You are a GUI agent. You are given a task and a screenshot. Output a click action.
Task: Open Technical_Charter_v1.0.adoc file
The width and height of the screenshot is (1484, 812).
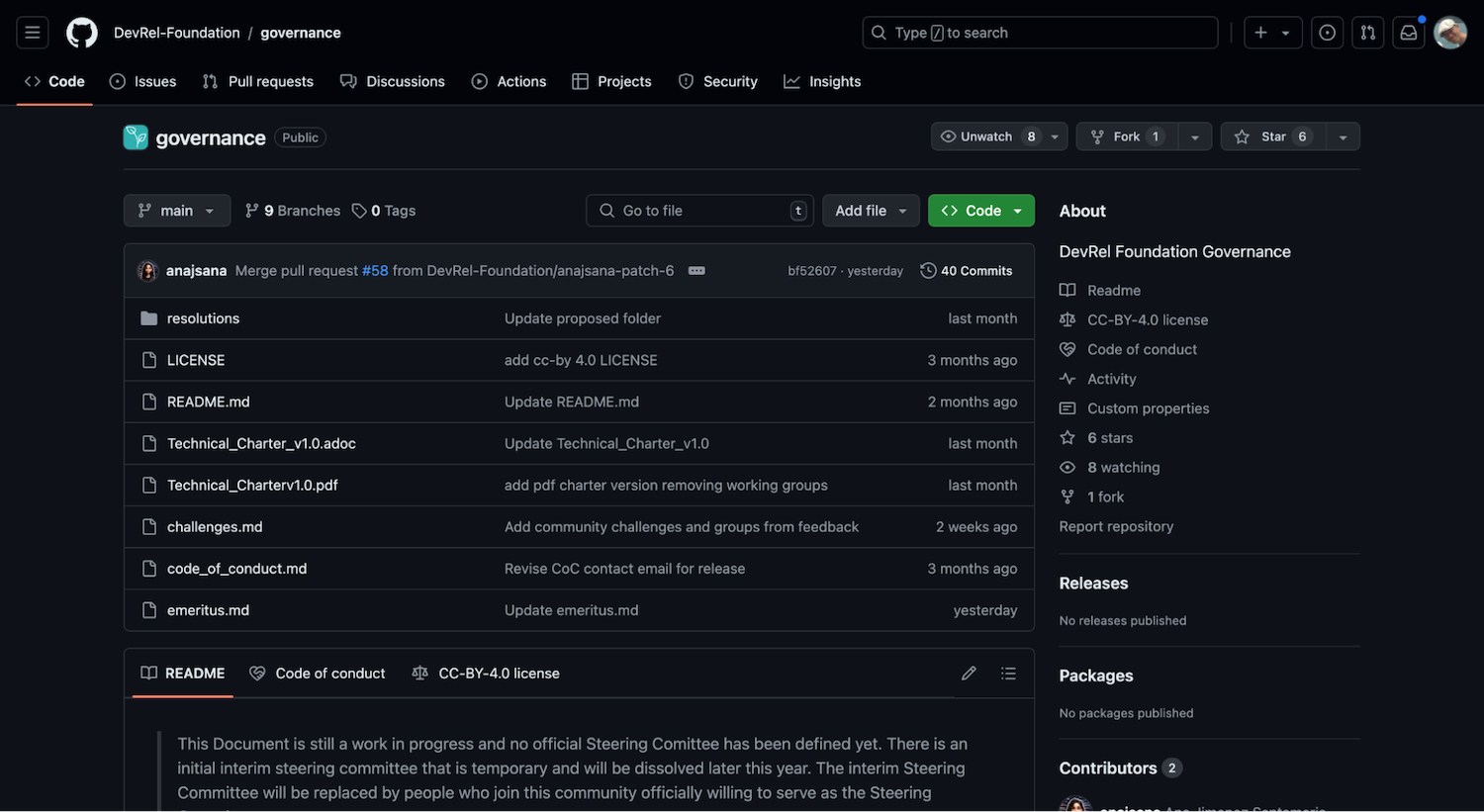click(x=261, y=444)
